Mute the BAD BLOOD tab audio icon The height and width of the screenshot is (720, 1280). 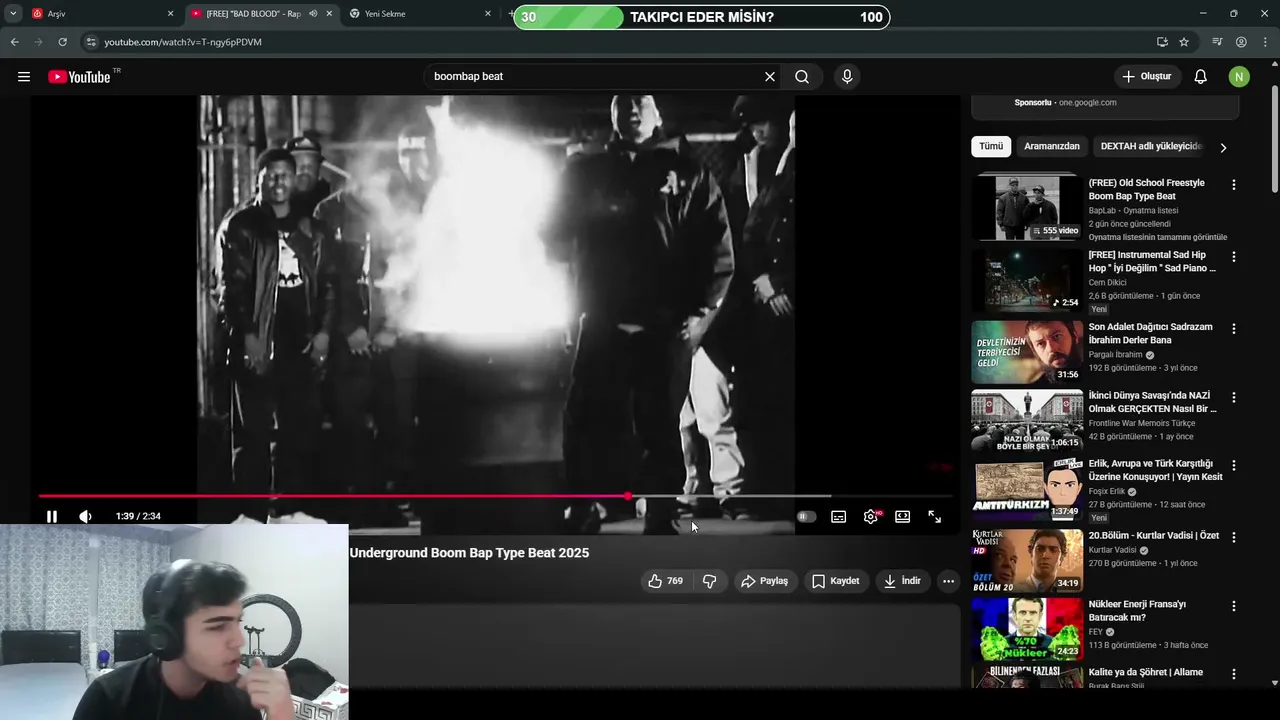pos(313,14)
